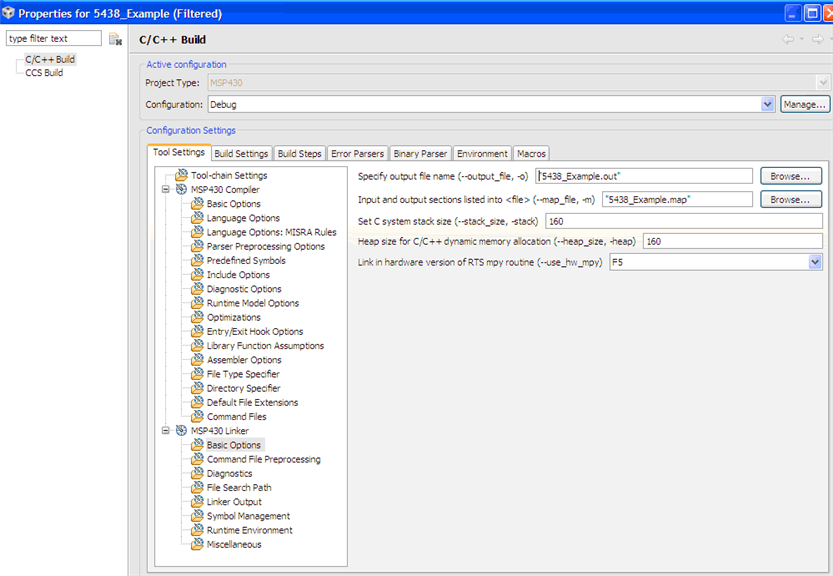Click Browse... for map file
Image resolution: width=833 pixels, height=576 pixels.
[790, 199]
